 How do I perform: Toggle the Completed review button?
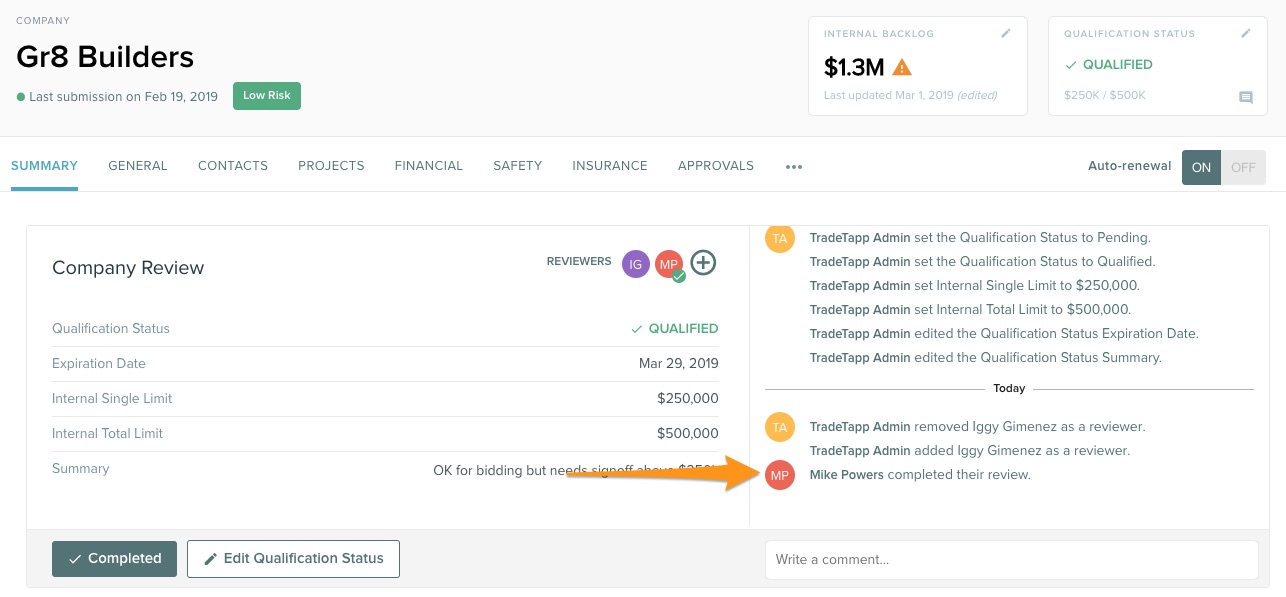(114, 559)
